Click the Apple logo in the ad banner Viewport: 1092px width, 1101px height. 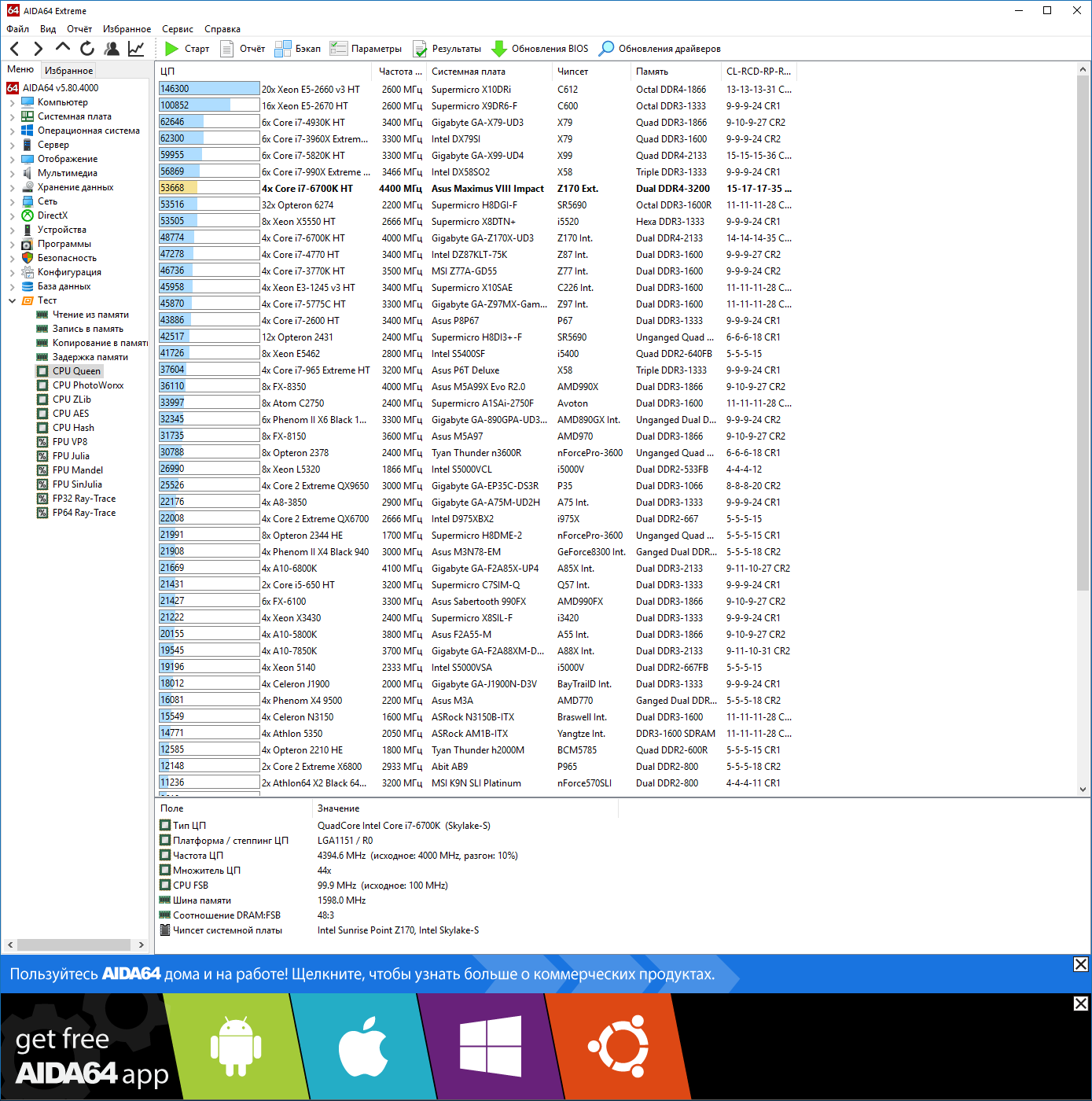[363, 1046]
